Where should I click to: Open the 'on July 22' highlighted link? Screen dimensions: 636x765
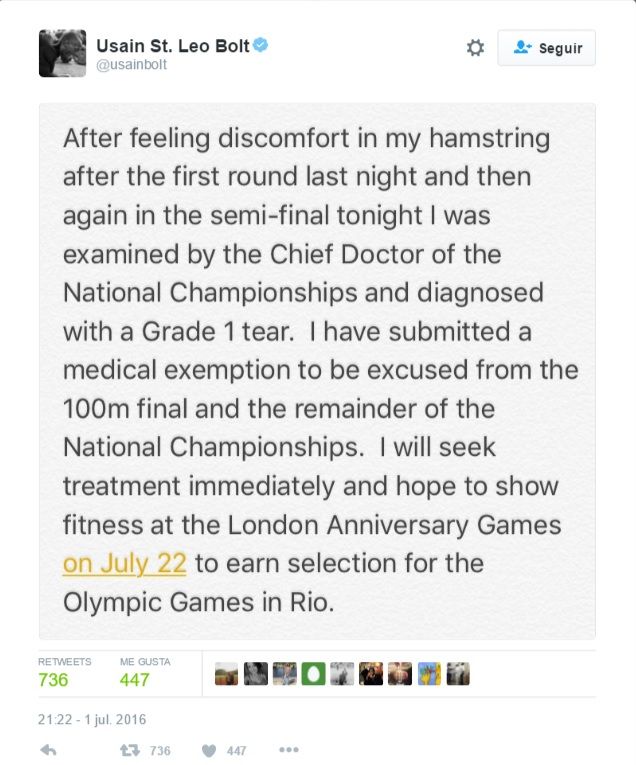125,563
